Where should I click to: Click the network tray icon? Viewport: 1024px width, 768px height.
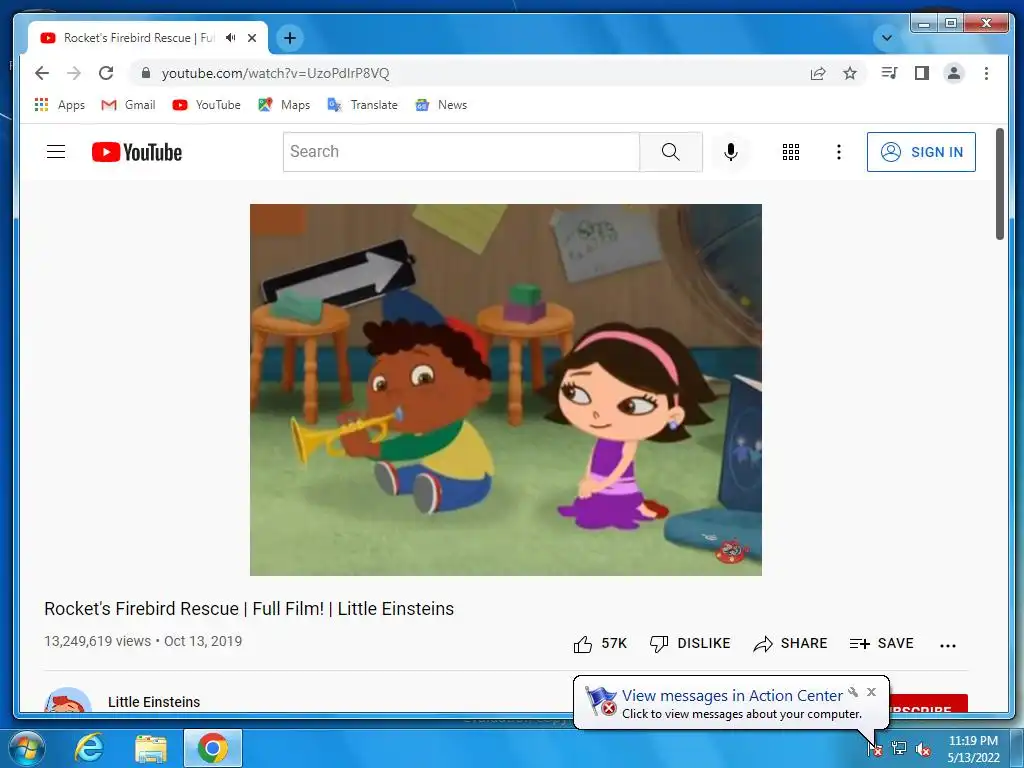pos(899,748)
